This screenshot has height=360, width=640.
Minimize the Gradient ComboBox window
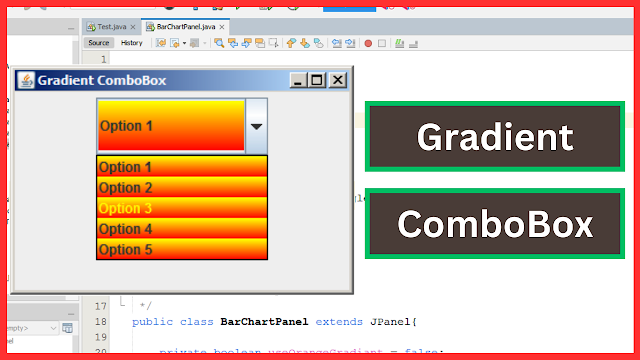[298, 80]
